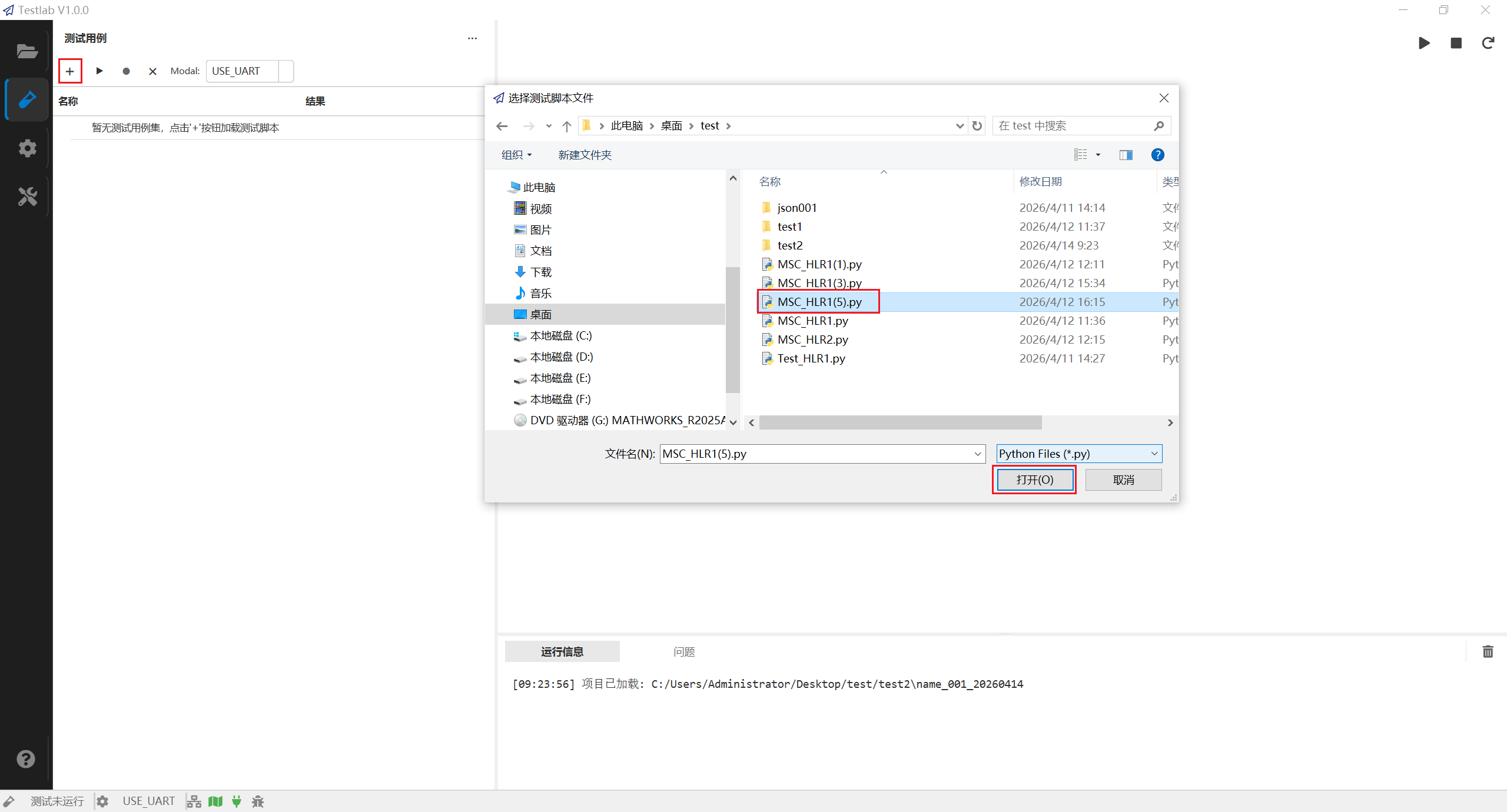This screenshot has height=812, width=1507.
Task: Open the tools wrench sidebar icon
Action: click(x=27, y=196)
